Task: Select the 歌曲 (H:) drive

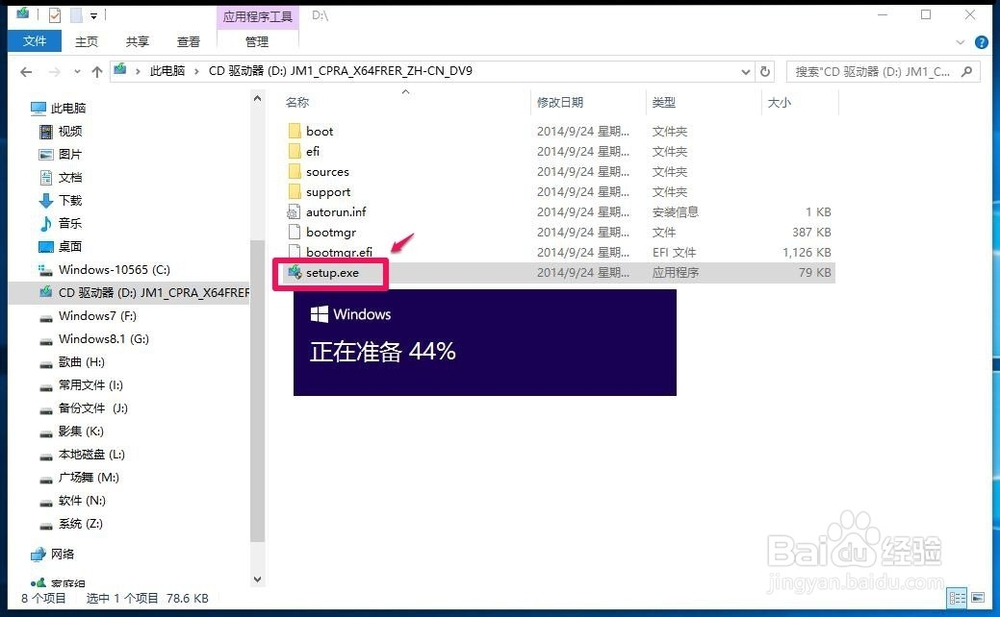Action: pos(82,362)
